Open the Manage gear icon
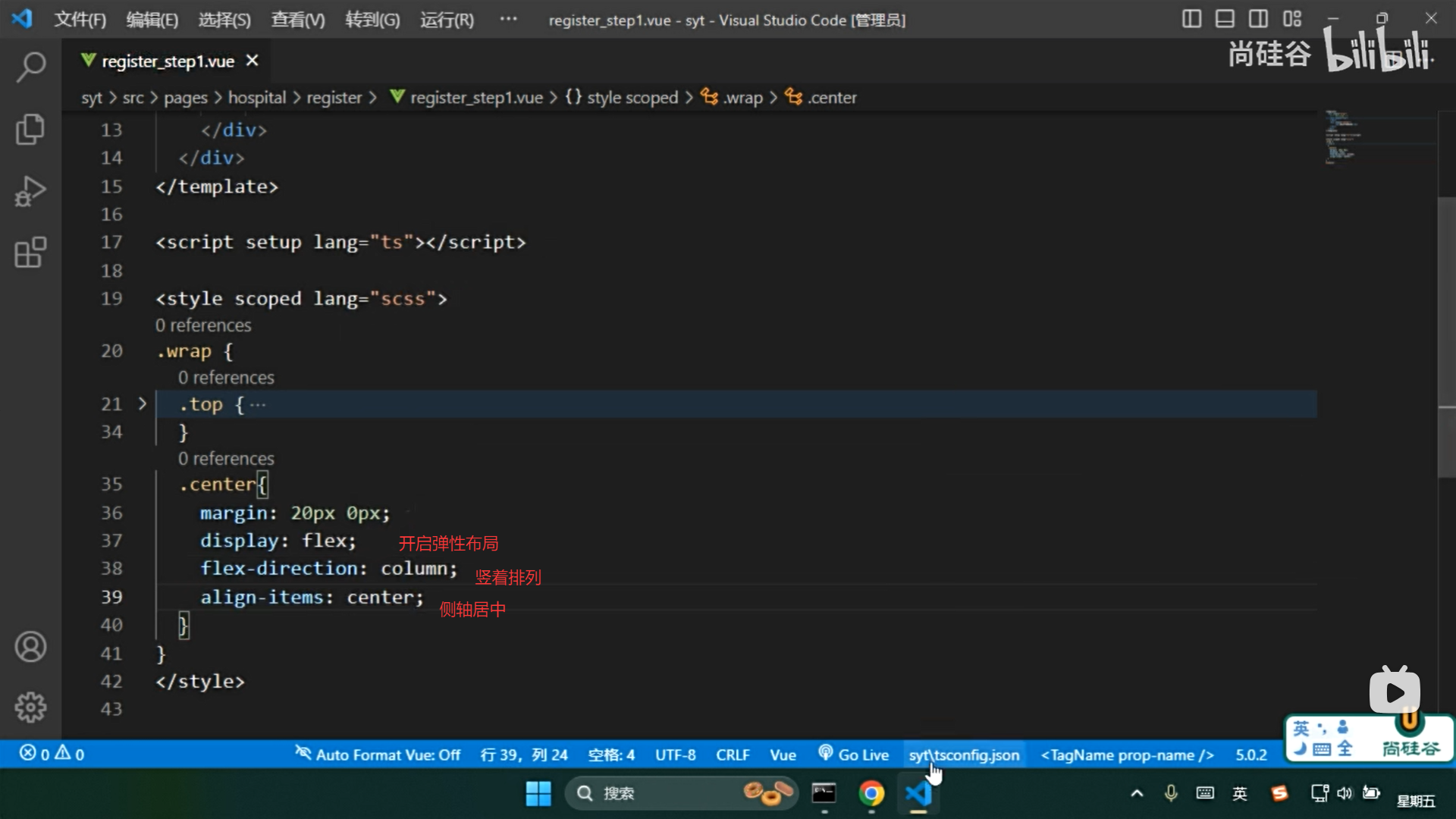 [x=30, y=708]
